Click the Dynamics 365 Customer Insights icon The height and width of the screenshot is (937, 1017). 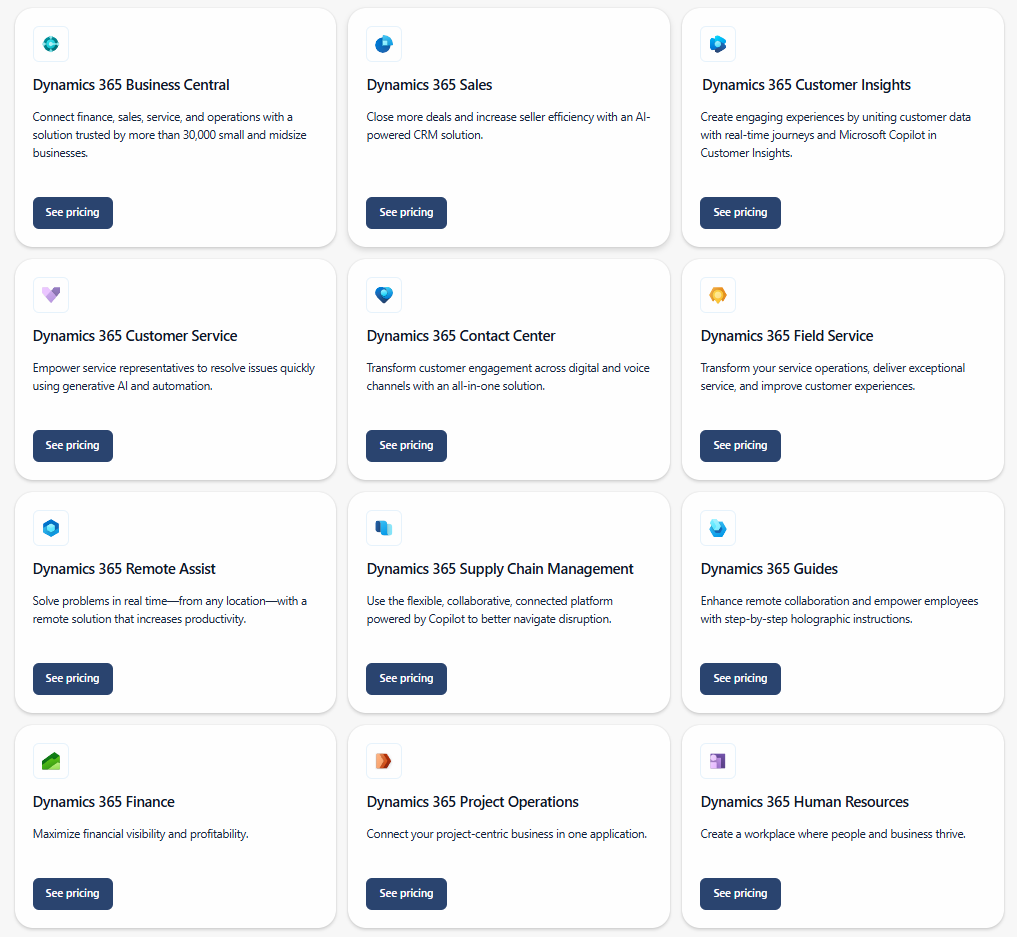point(717,44)
